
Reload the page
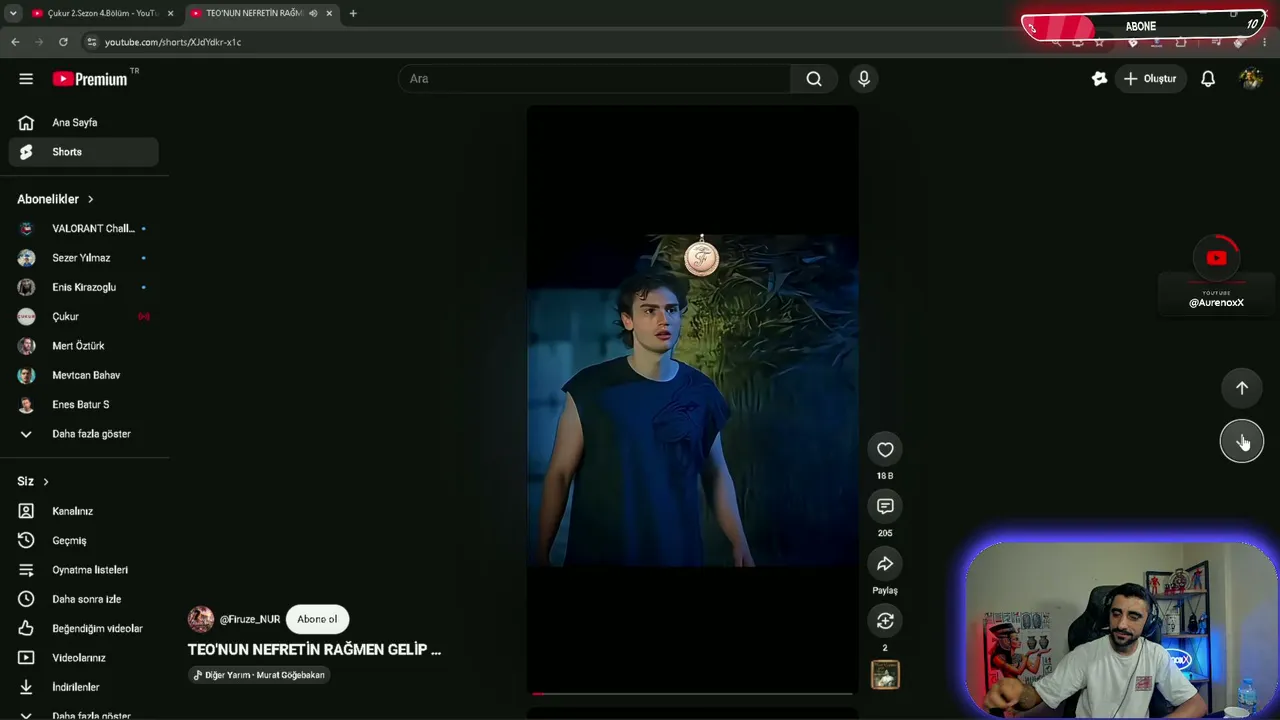(x=63, y=42)
